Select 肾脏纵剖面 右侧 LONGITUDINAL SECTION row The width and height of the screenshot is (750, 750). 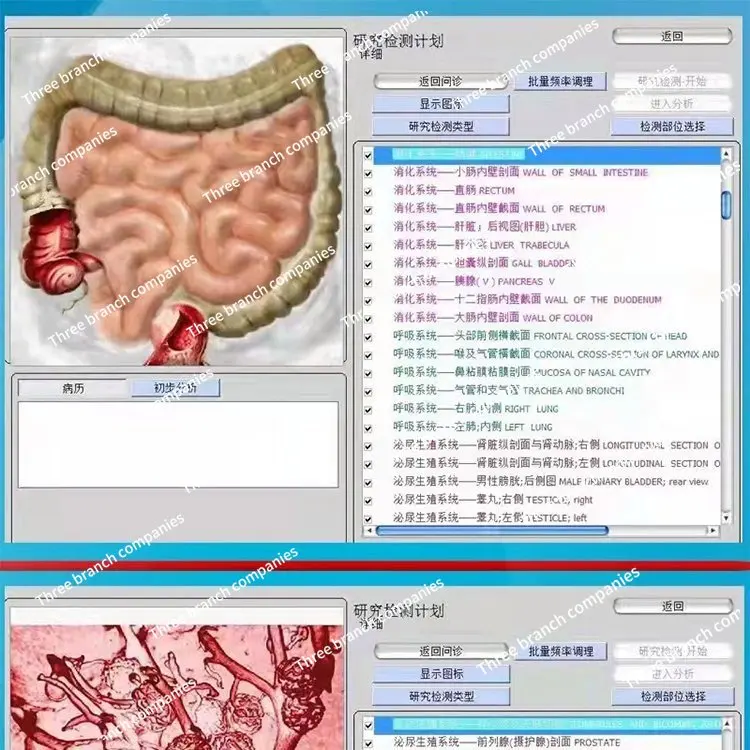click(556, 445)
